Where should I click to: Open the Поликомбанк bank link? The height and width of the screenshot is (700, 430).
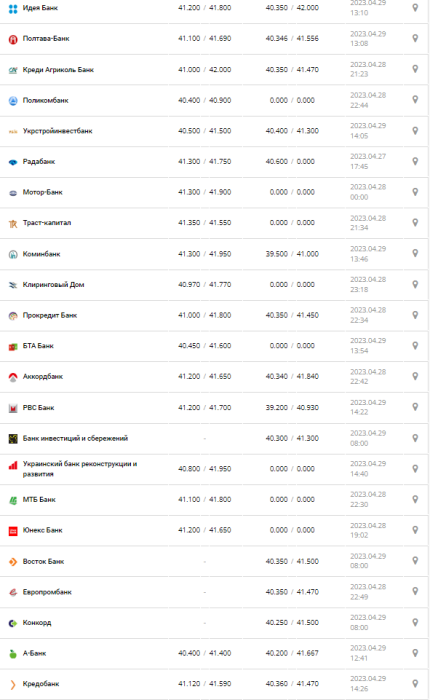pos(46,100)
